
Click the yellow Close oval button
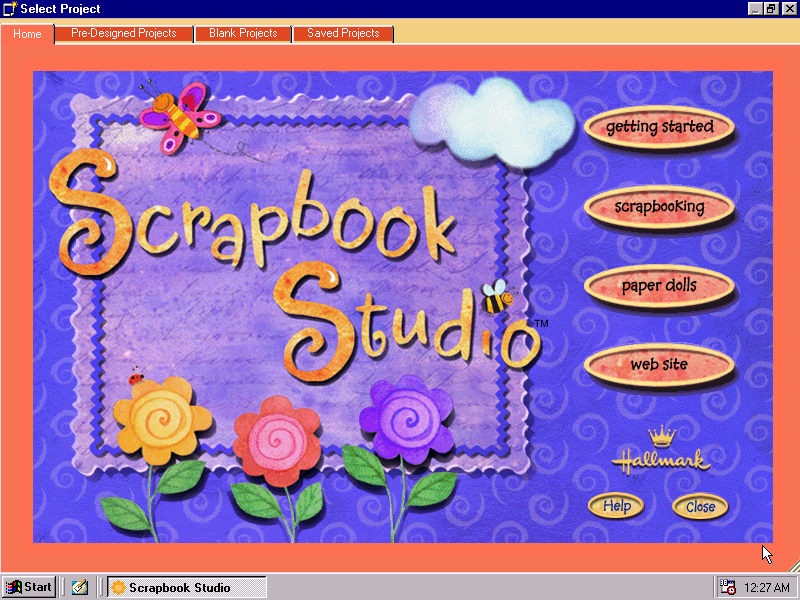700,507
